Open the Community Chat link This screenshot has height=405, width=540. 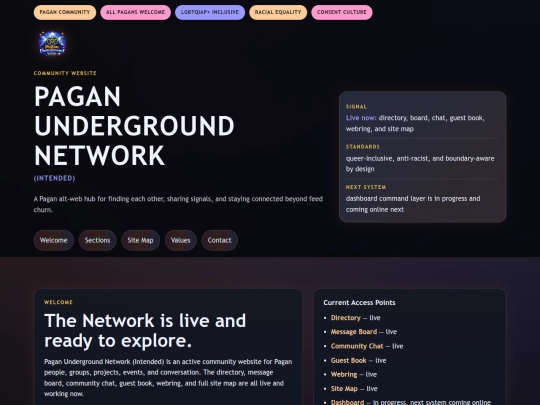pyautogui.click(x=357, y=346)
